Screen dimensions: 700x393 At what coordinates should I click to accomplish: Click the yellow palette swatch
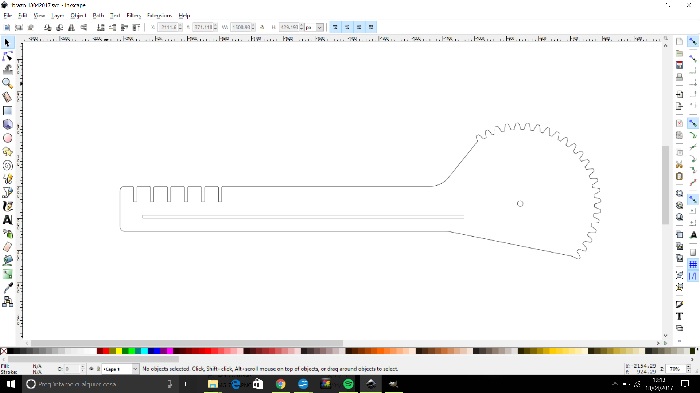(x=119, y=351)
